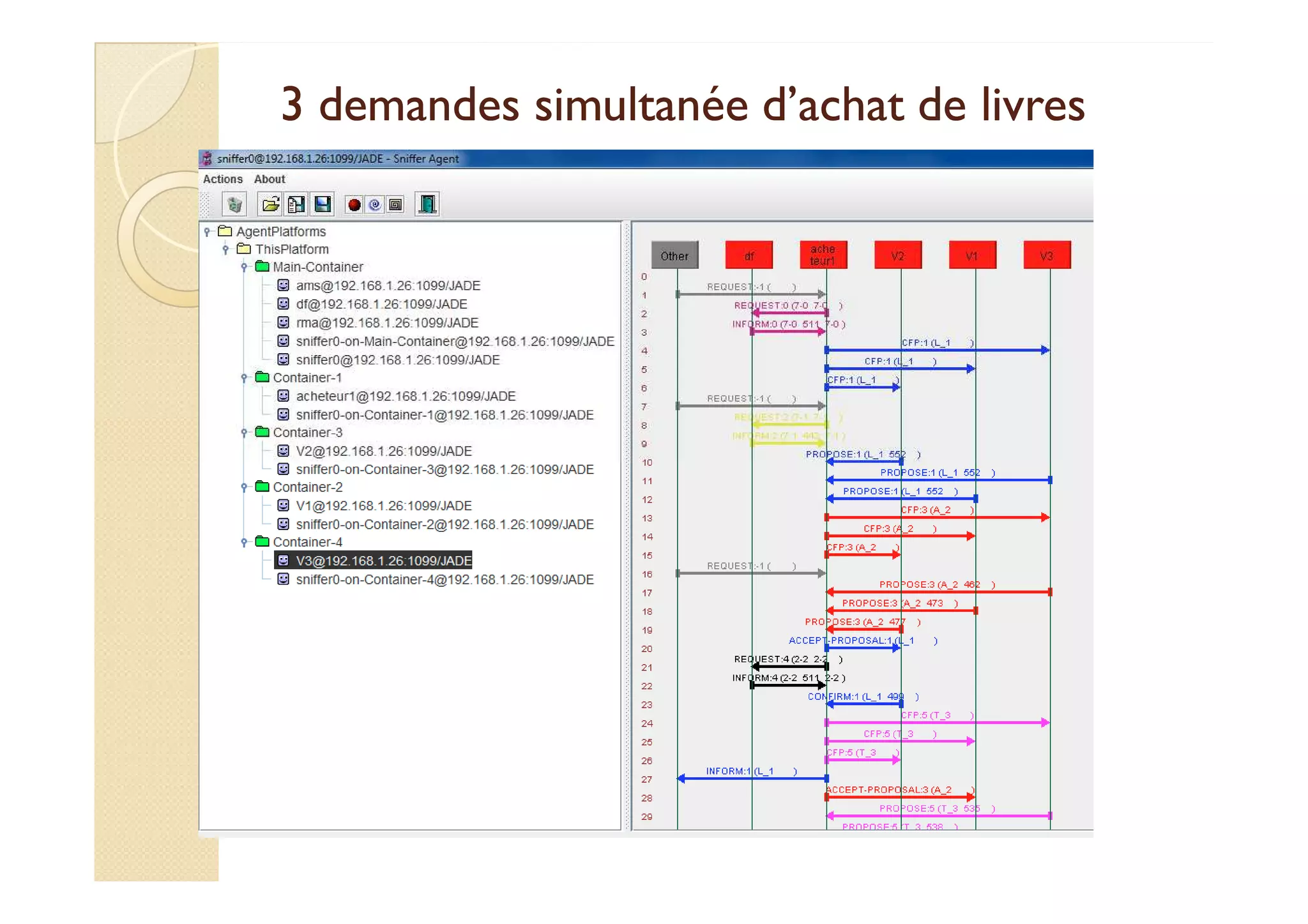
Task: Click the agent icon beside sniffer0-on-Container-1
Action: [x=283, y=414]
